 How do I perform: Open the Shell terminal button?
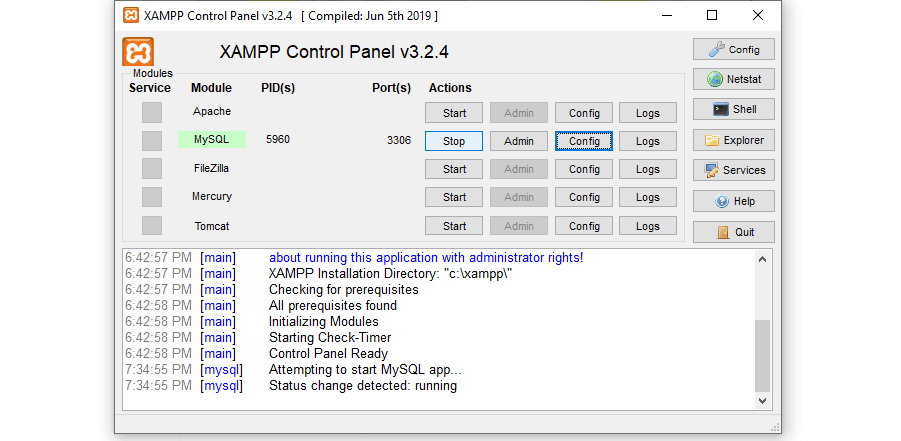(x=733, y=109)
